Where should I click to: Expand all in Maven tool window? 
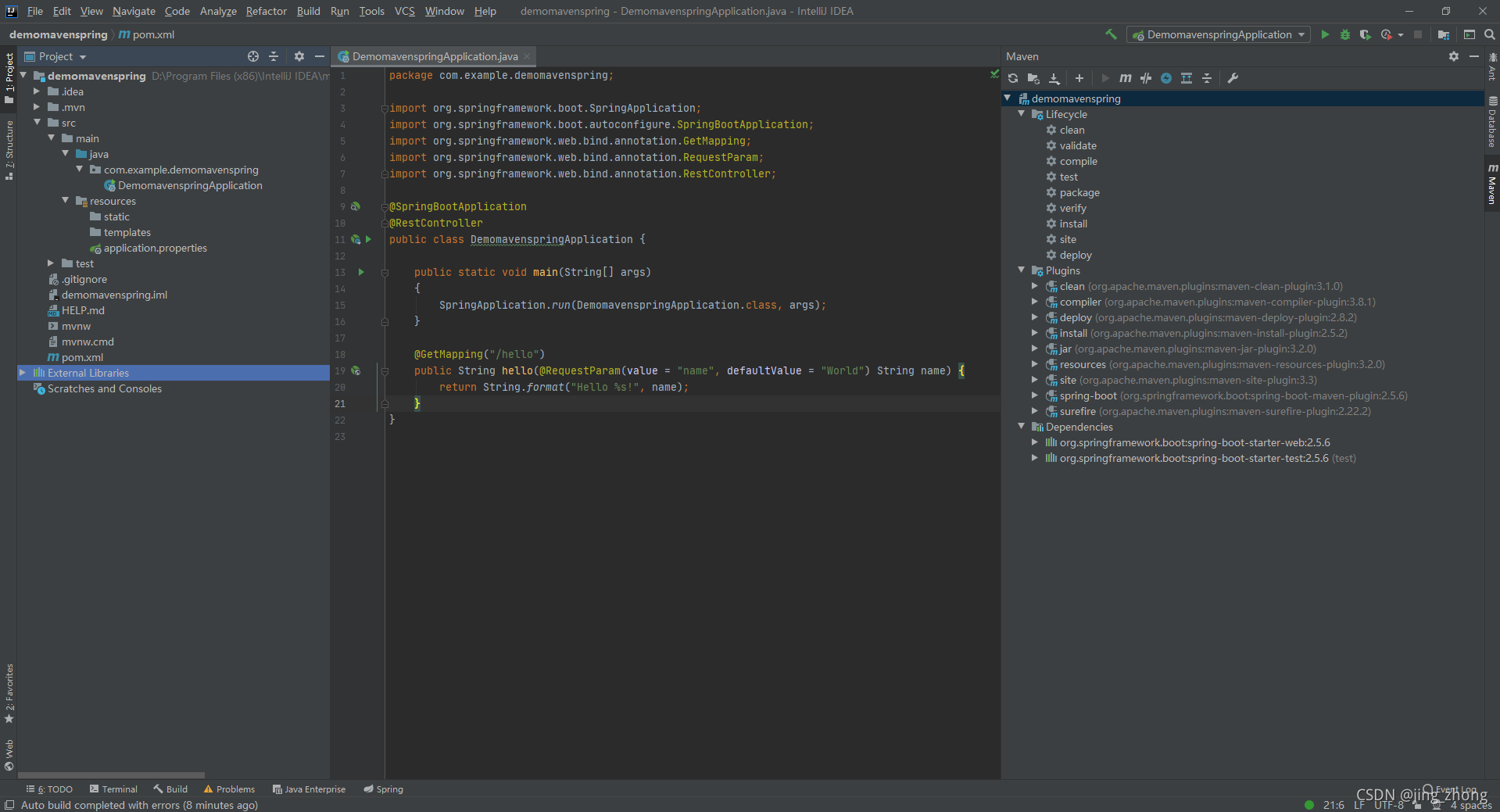tap(1187, 78)
